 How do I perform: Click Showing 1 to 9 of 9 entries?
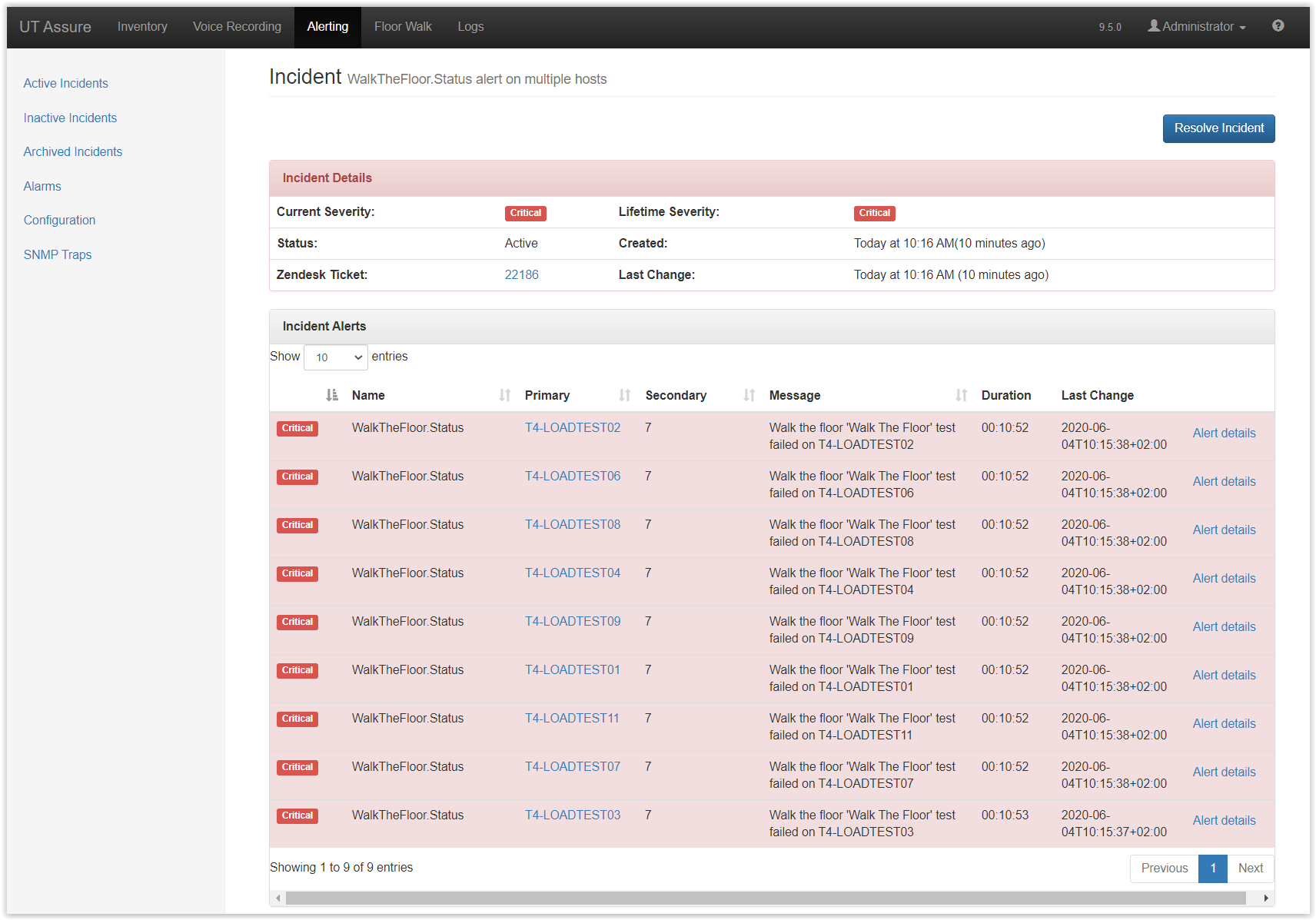click(341, 867)
